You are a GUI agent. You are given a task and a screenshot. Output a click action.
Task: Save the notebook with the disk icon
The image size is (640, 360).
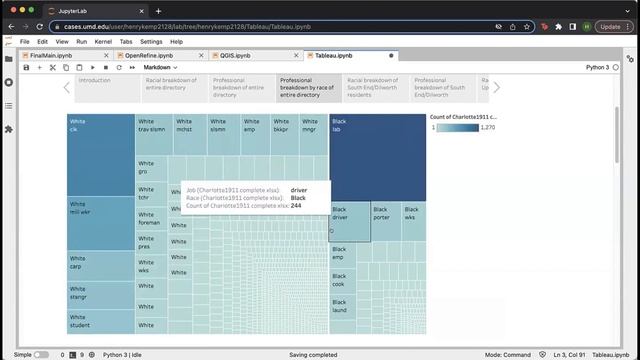click(26, 67)
